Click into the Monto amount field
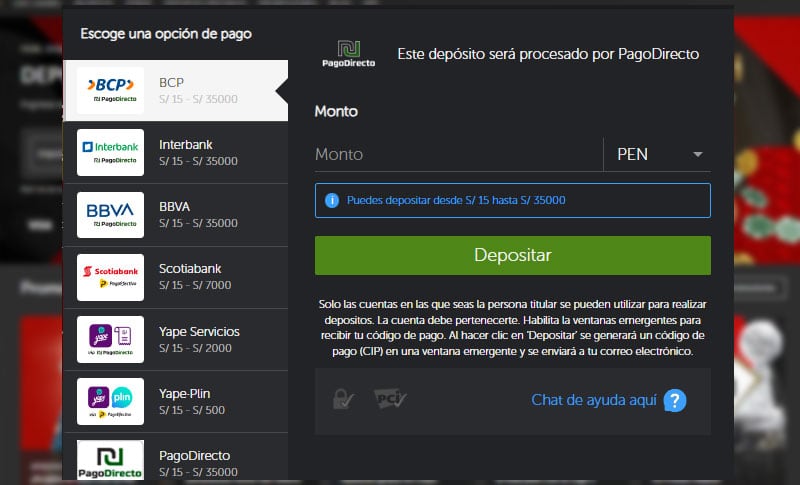This screenshot has height=485, width=800. coord(456,154)
